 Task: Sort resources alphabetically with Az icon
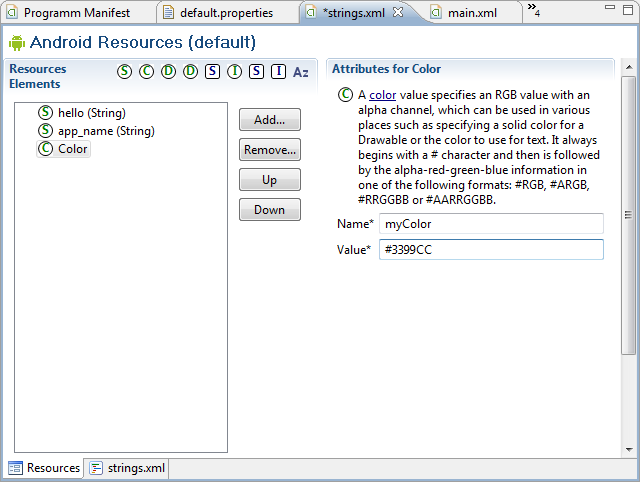point(301,72)
